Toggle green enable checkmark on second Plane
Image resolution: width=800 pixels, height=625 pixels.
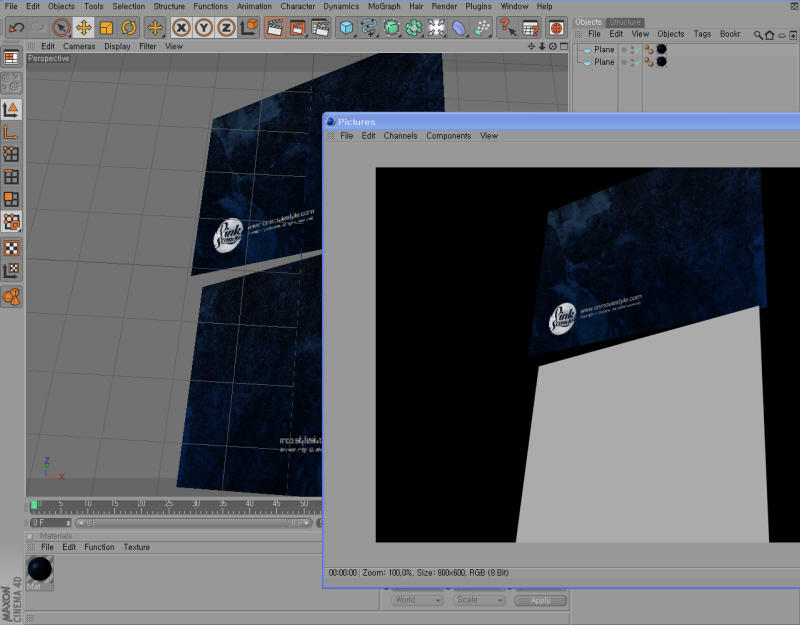[x=638, y=62]
